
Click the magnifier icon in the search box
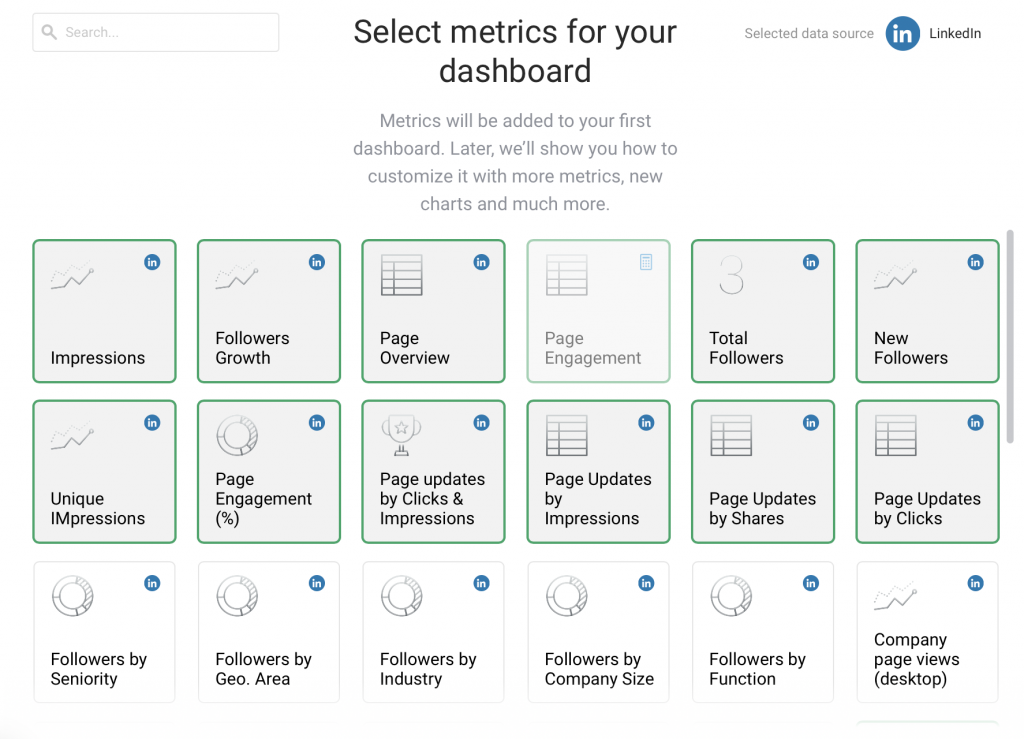click(50, 33)
